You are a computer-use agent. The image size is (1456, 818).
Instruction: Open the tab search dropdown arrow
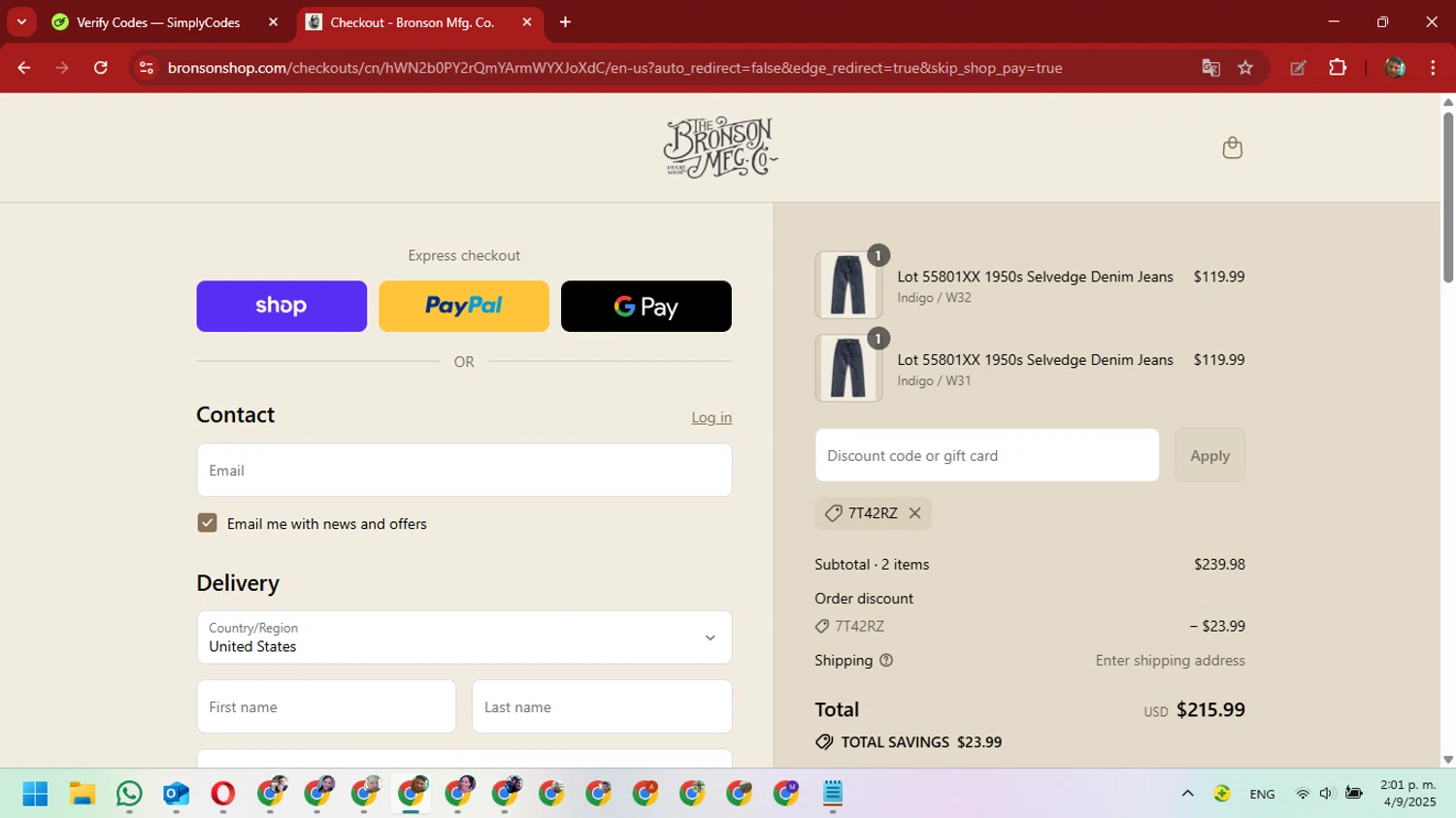[x=21, y=21]
